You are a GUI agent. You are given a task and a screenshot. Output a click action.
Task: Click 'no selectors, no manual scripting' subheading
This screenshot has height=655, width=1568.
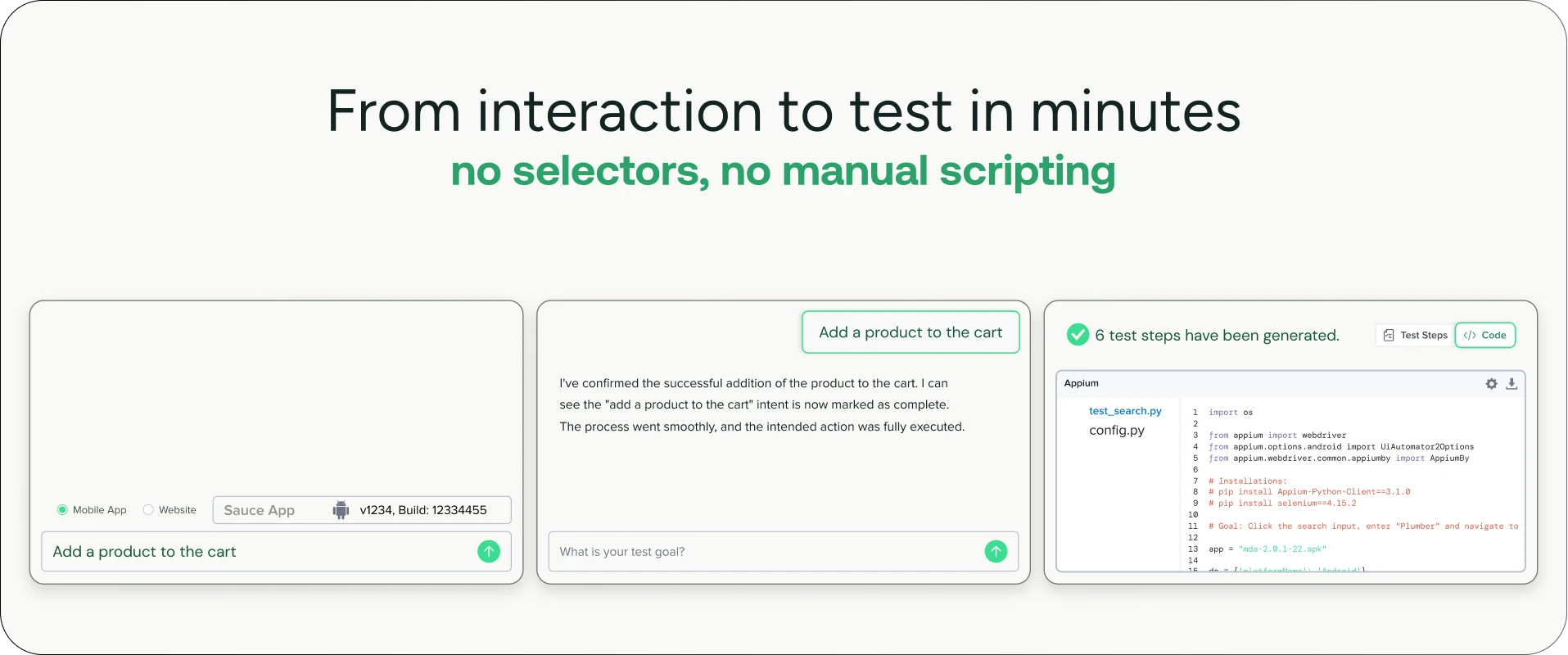pyautogui.click(x=783, y=172)
